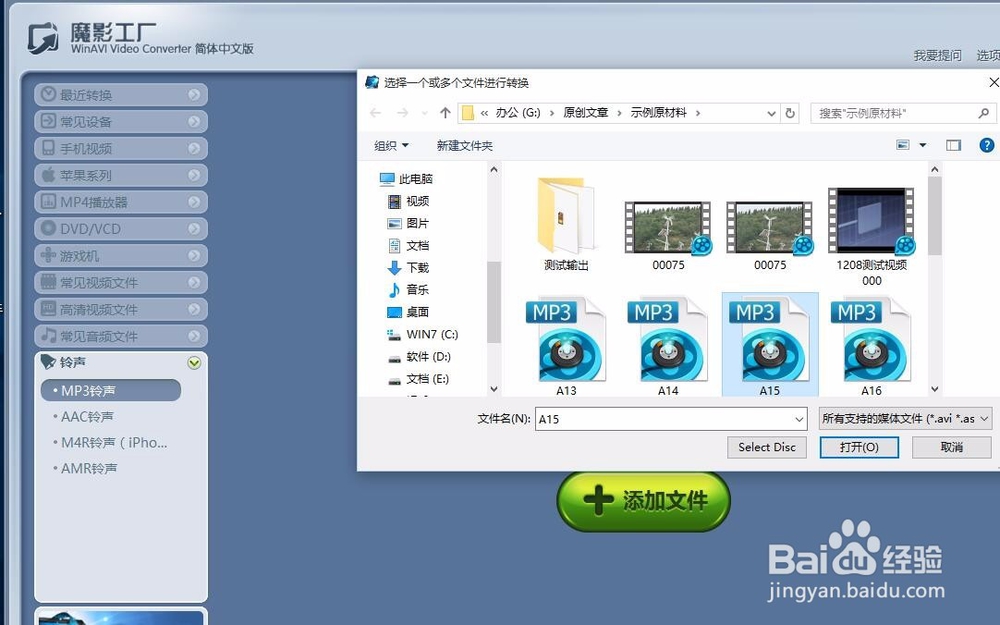This screenshot has width=1000, height=625.
Task: Expand arrow on 游戏机 row
Action: (194, 256)
